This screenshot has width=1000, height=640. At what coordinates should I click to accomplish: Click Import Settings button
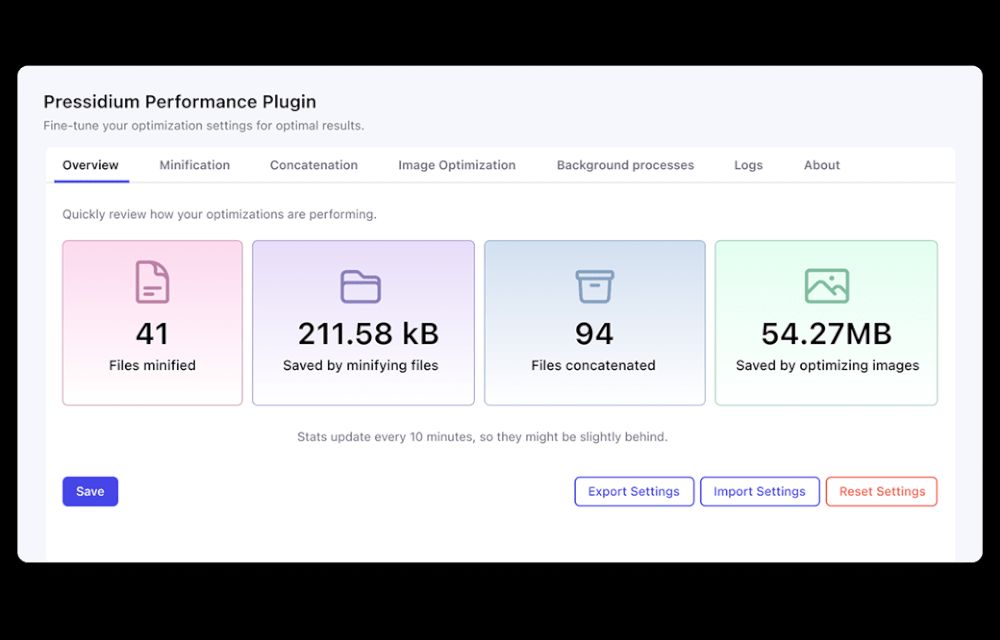[x=760, y=491]
